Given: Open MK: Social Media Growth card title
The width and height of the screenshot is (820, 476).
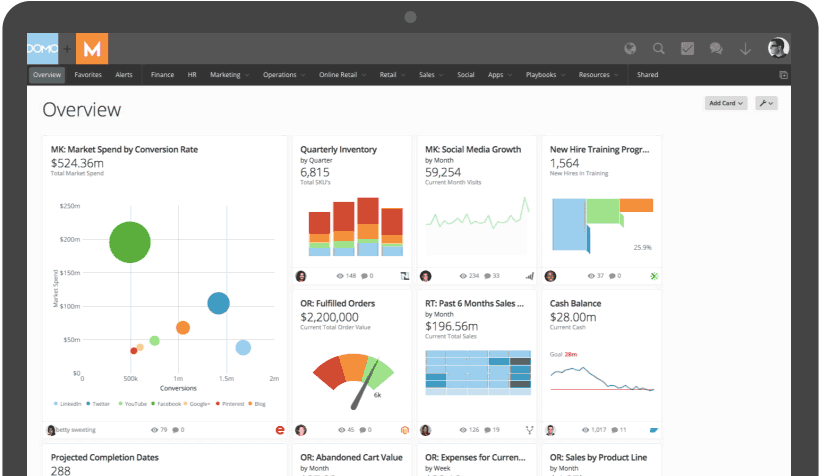Looking at the screenshot, I should 473,149.
